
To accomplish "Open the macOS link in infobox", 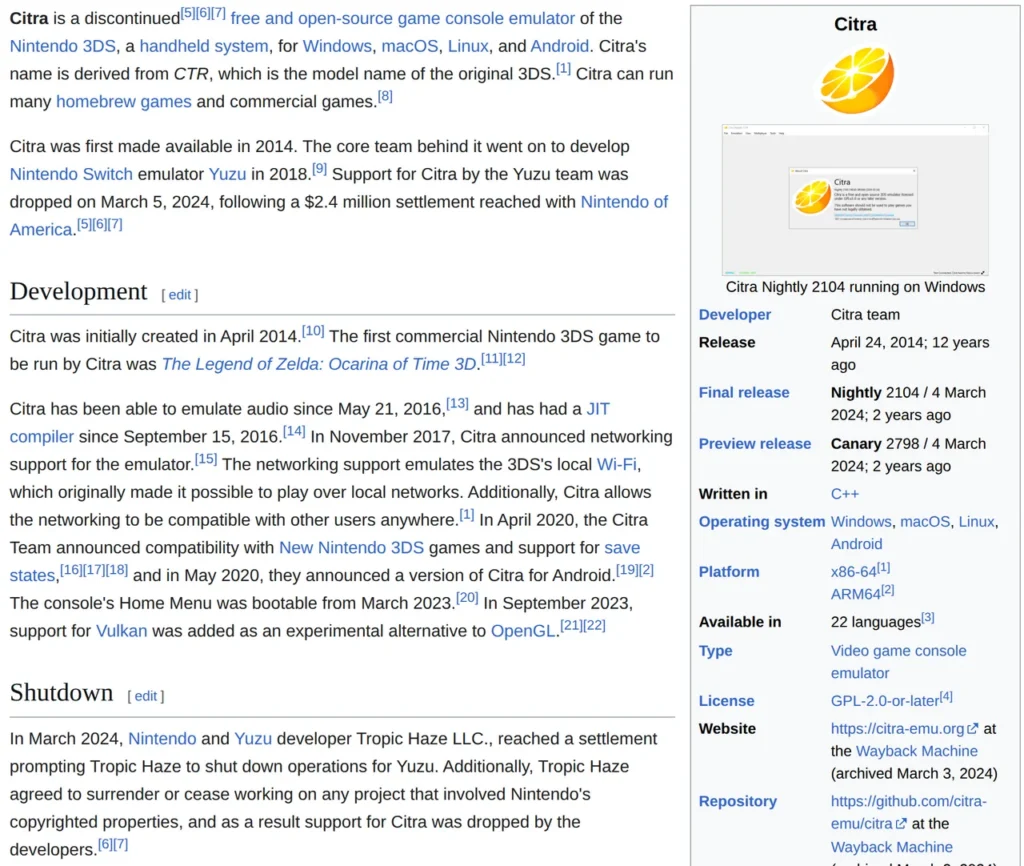I will tap(925, 522).
